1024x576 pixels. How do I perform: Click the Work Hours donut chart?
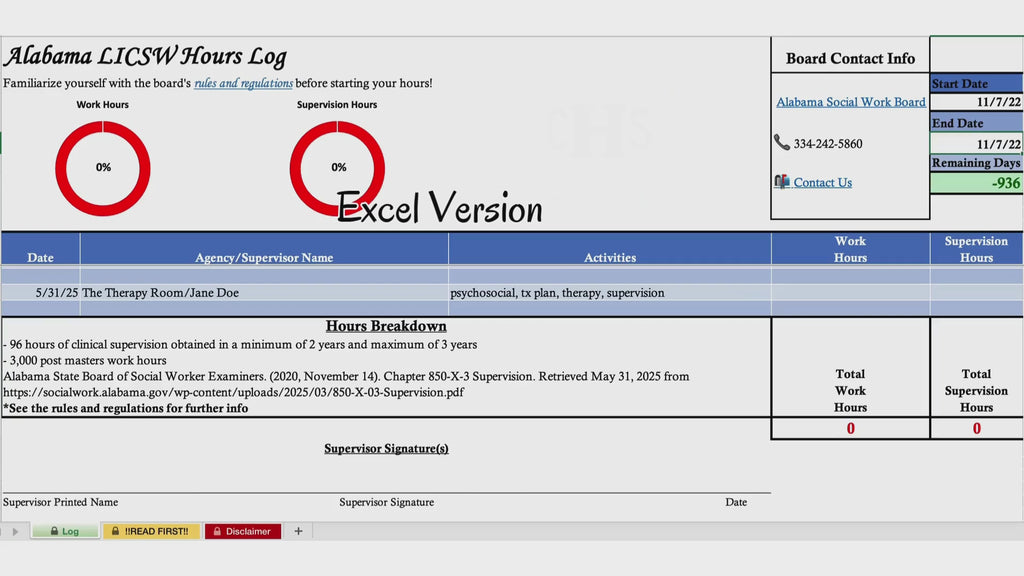[x=103, y=168]
